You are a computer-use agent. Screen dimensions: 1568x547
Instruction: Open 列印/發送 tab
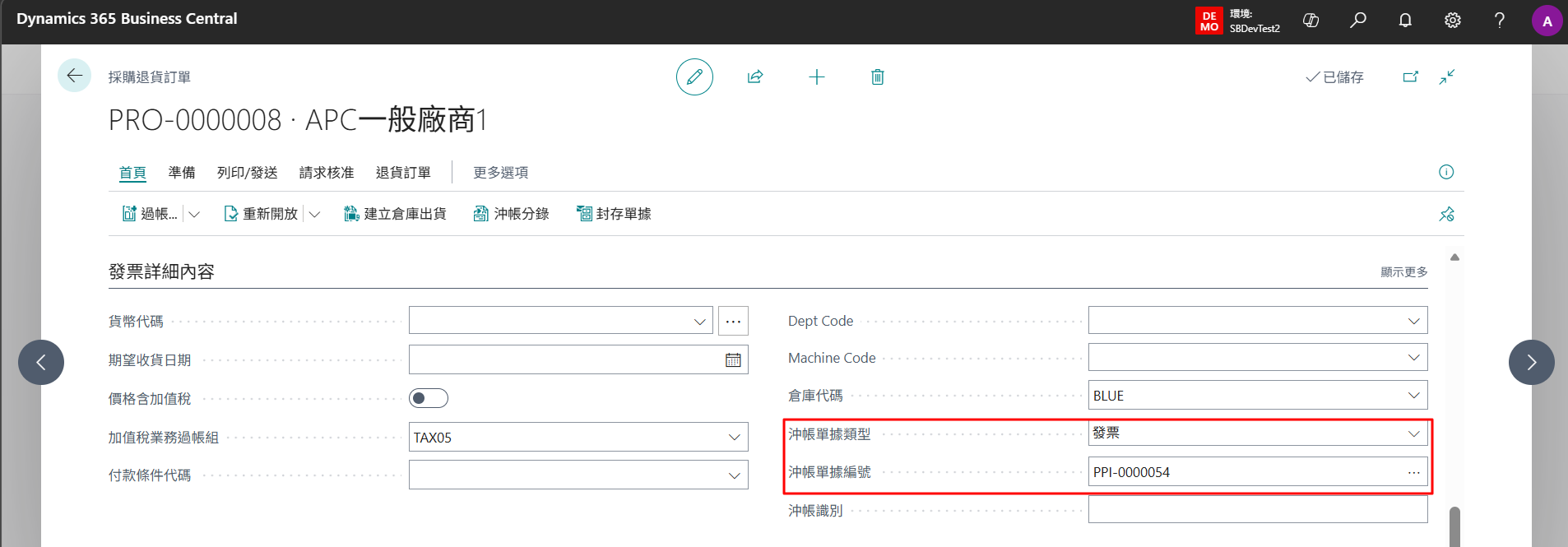(x=247, y=173)
